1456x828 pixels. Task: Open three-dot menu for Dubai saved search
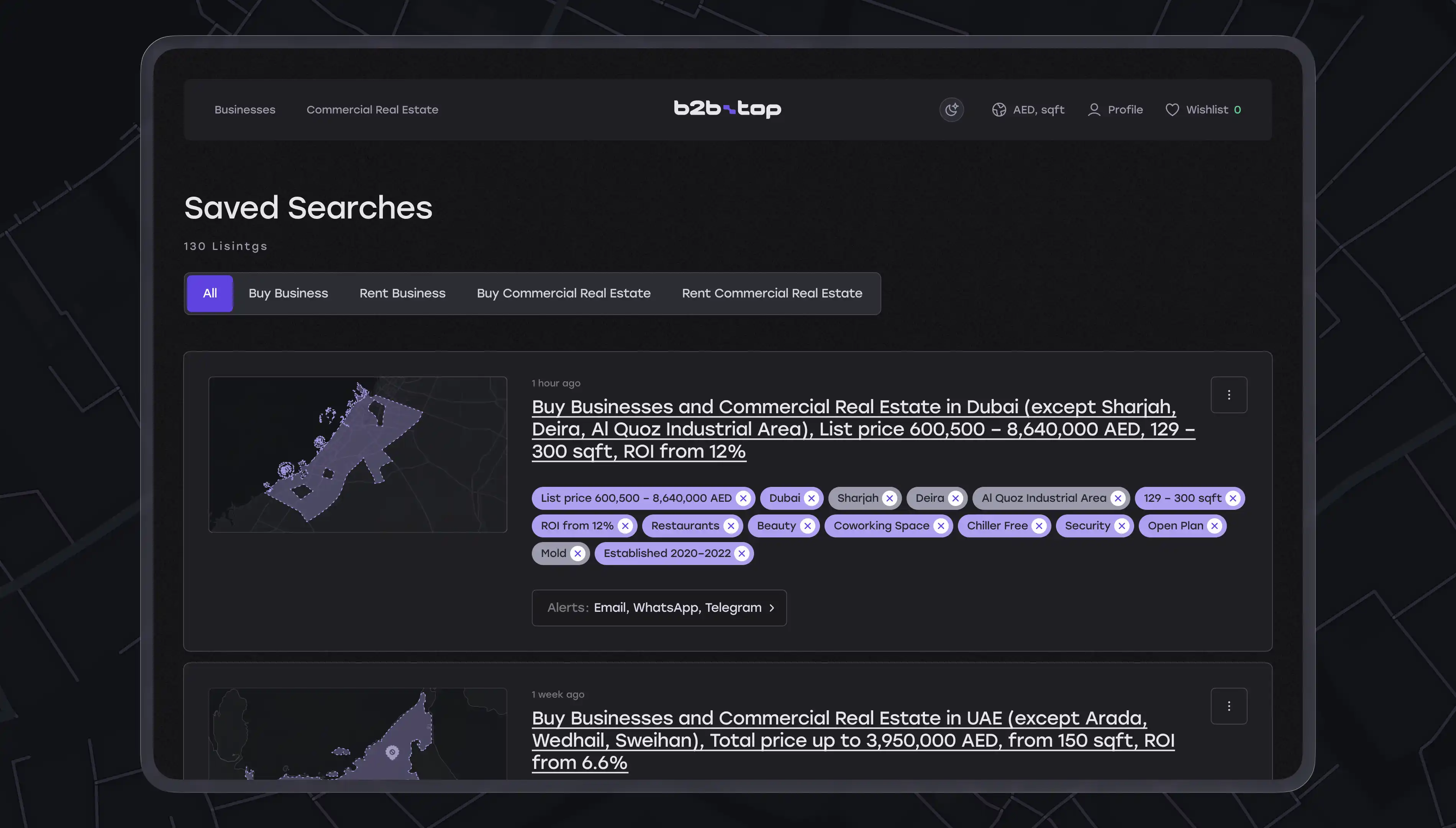1229,395
